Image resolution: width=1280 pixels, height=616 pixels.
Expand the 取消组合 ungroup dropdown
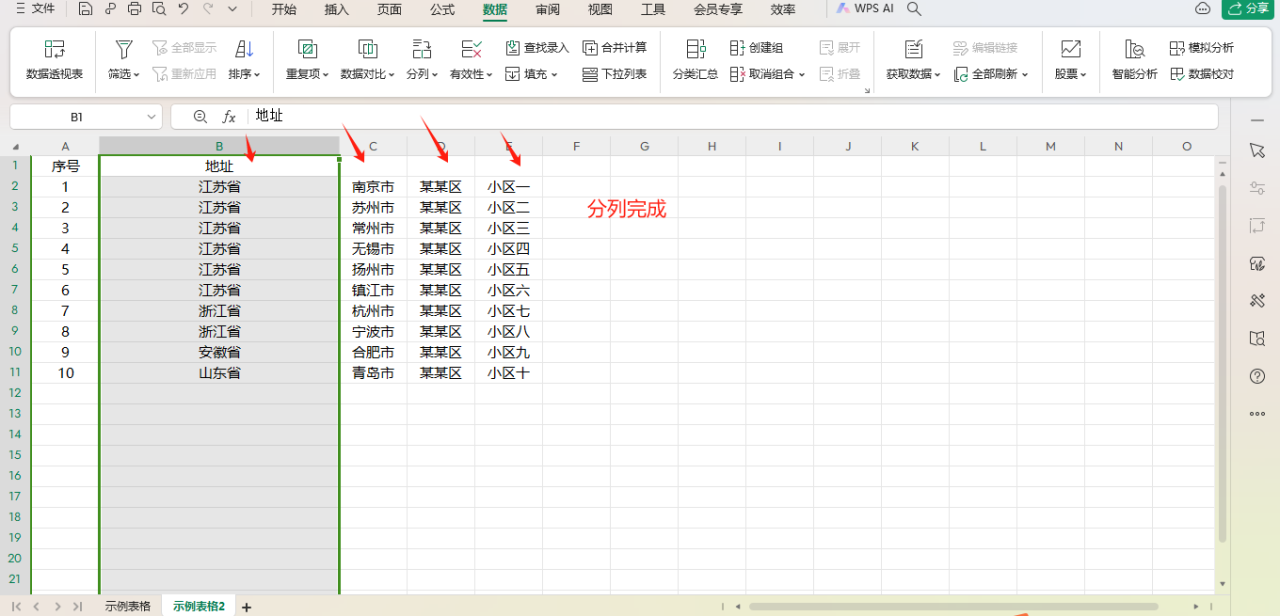(802, 75)
